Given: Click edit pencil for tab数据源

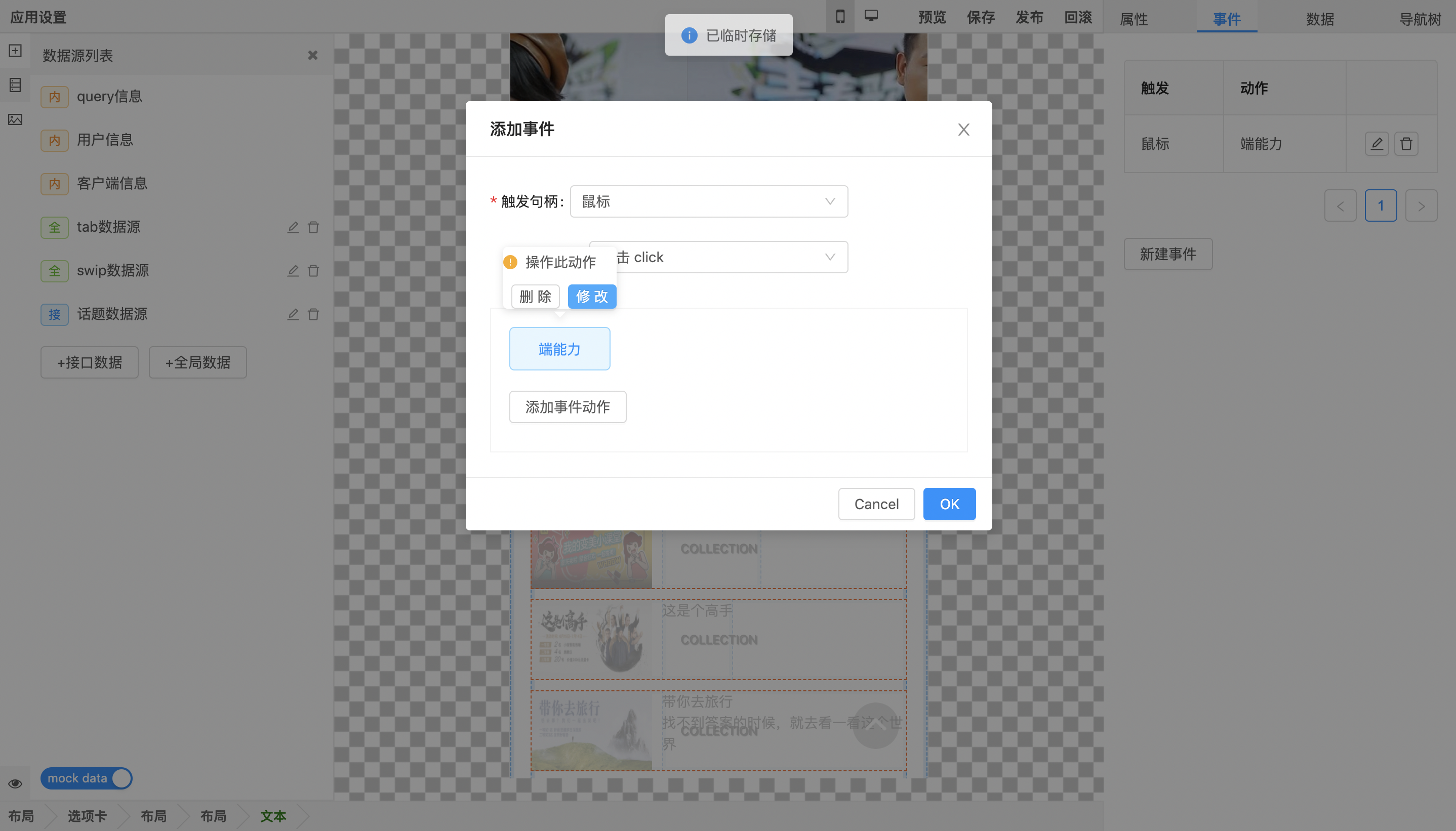Looking at the screenshot, I should (293, 227).
